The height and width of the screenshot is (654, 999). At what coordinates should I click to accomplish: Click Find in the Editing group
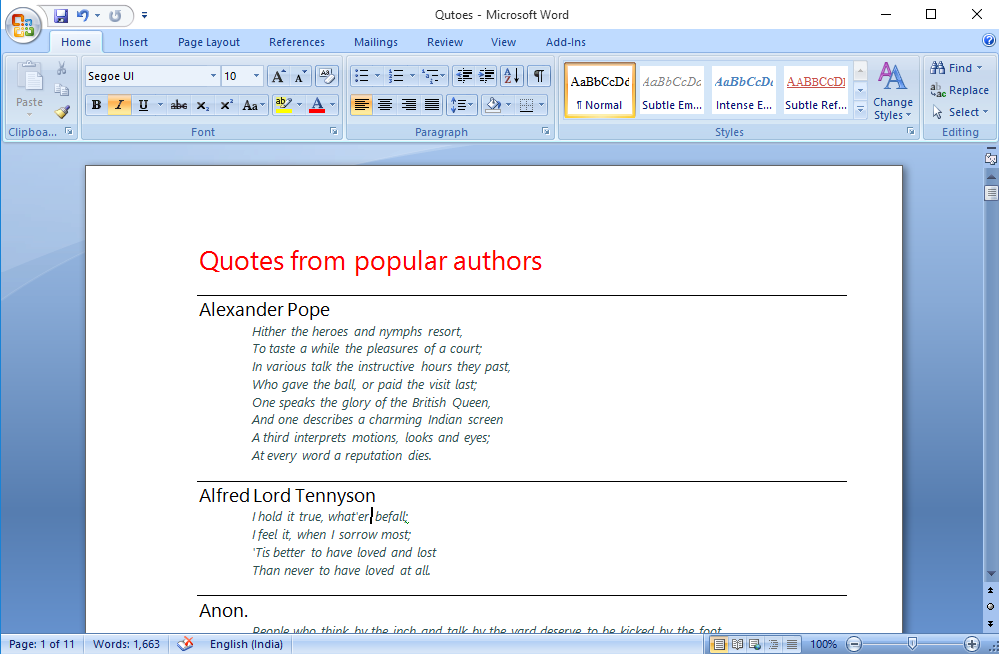click(956, 68)
